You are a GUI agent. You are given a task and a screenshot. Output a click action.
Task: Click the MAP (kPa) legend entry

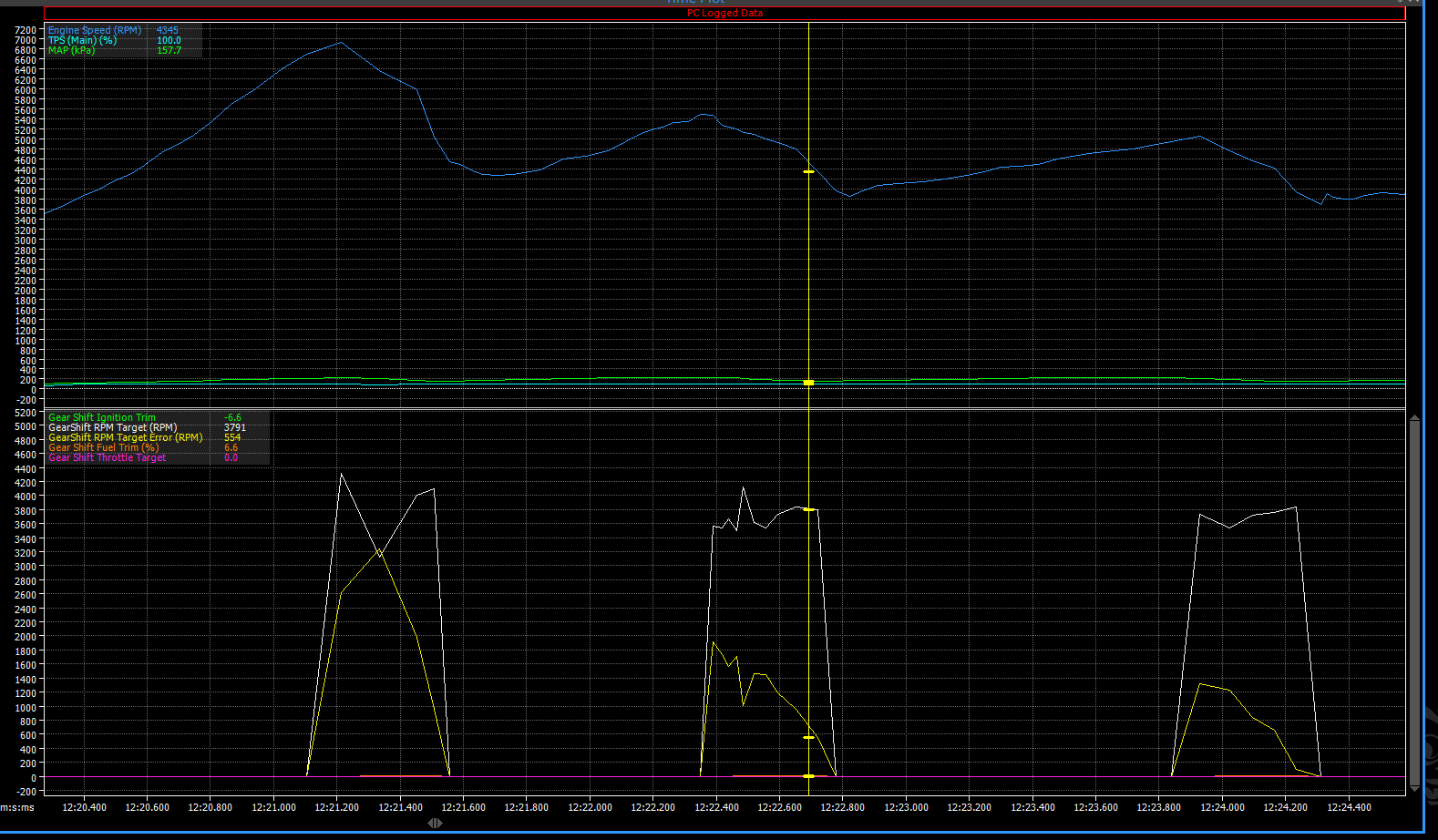(71, 50)
